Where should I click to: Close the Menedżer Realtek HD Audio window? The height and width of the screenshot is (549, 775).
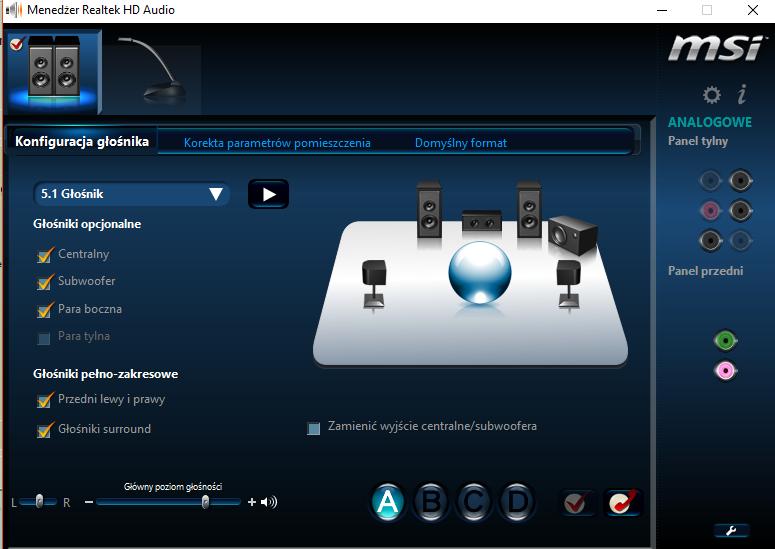753,10
